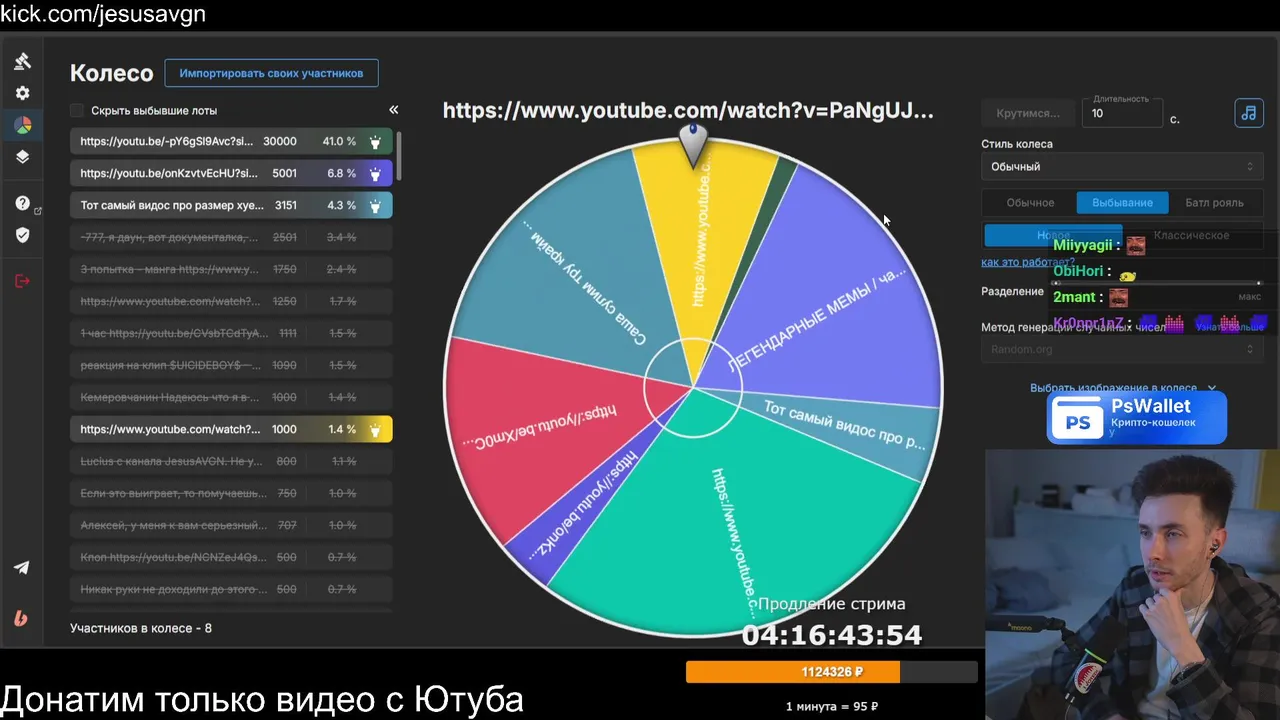Select the eliminated '-777, я даун' lot row
This screenshot has width=1280, height=720.
pyautogui.click(x=231, y=238)
